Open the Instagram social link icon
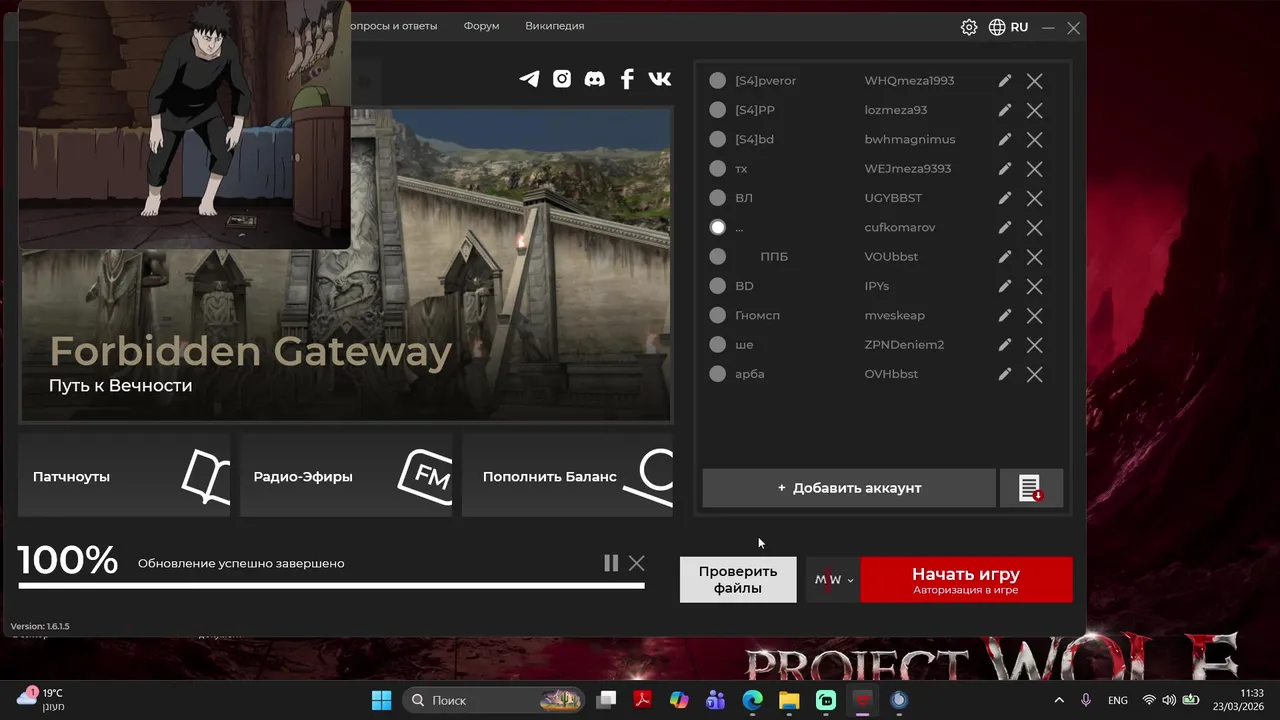 pyautogui.click(x=562, y=79)
